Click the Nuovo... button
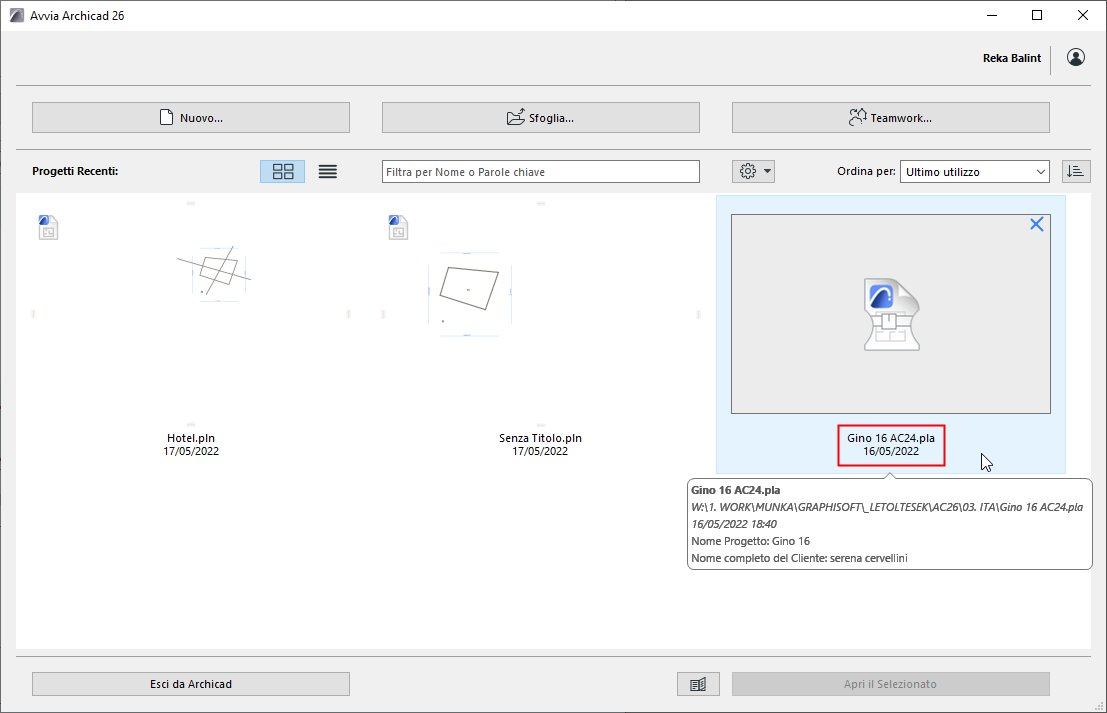1107x713 pixels. coord(191,118)
